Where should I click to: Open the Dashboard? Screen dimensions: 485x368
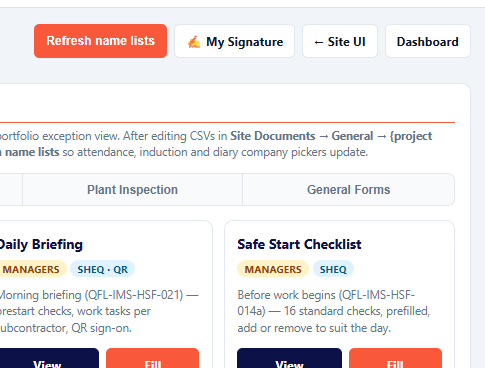(428, 41)
